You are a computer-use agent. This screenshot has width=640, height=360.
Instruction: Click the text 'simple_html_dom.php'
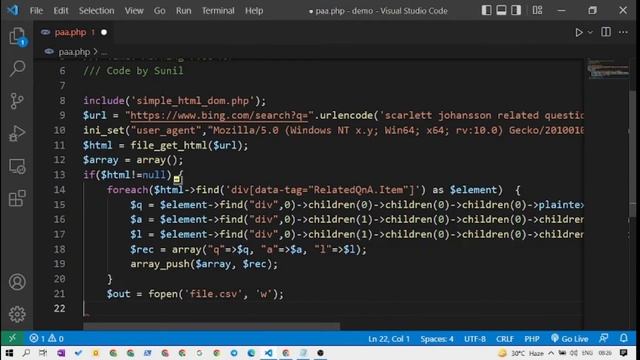click(x=192, y=101)
